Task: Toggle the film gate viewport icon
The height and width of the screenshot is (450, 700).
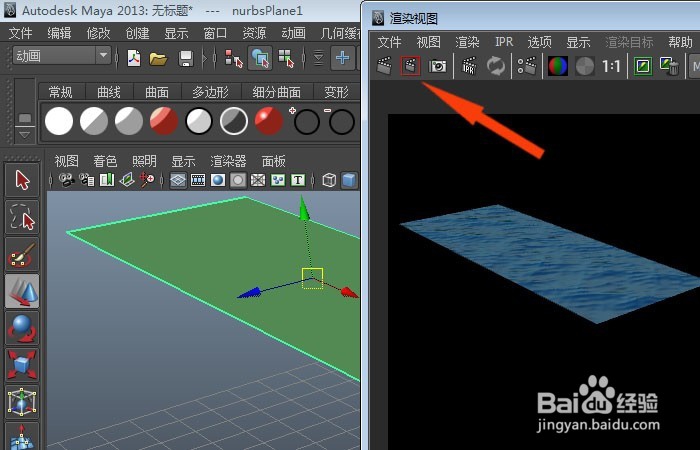Action: click(x=198, y=180)
